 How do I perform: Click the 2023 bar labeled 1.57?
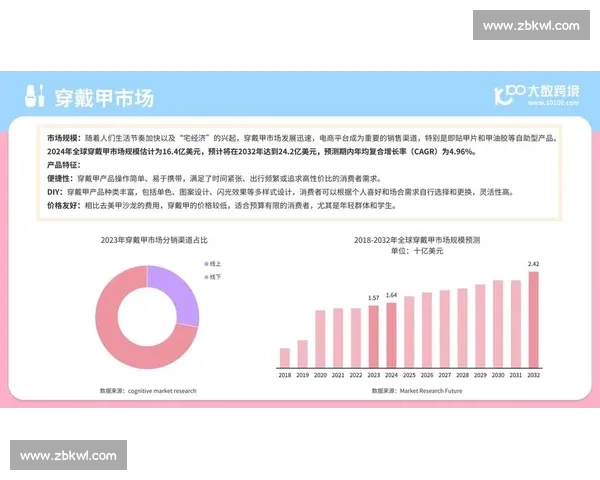[374, 336]
